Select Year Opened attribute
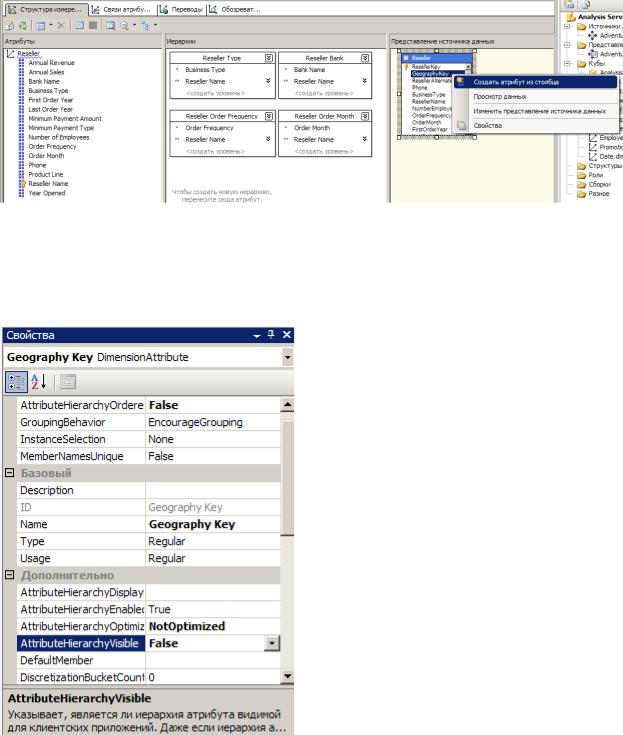 click(x=47, y=193)
